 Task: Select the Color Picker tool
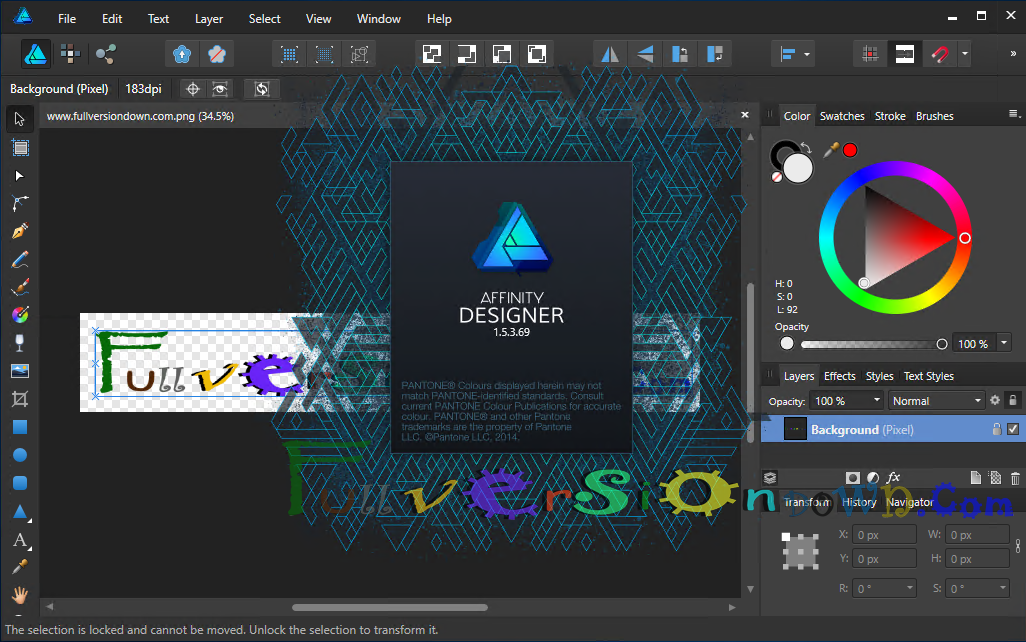[x=20, y=567]
